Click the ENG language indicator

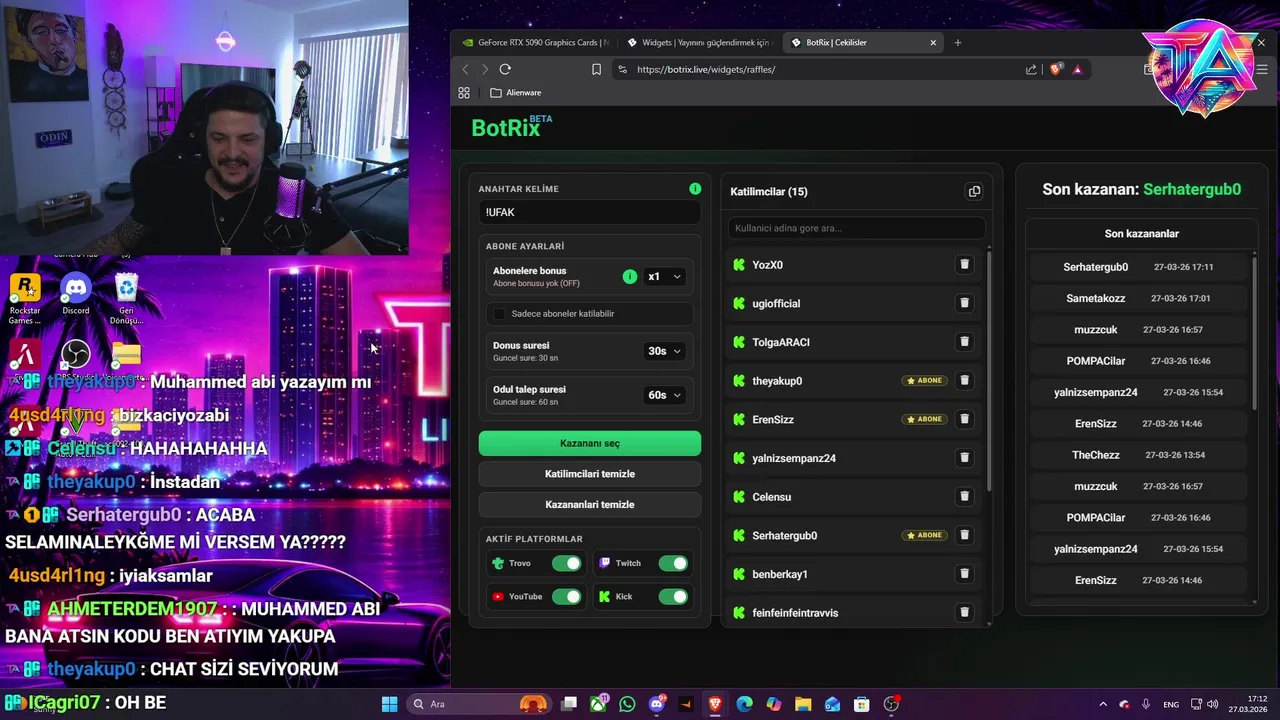coord(1171,704)
